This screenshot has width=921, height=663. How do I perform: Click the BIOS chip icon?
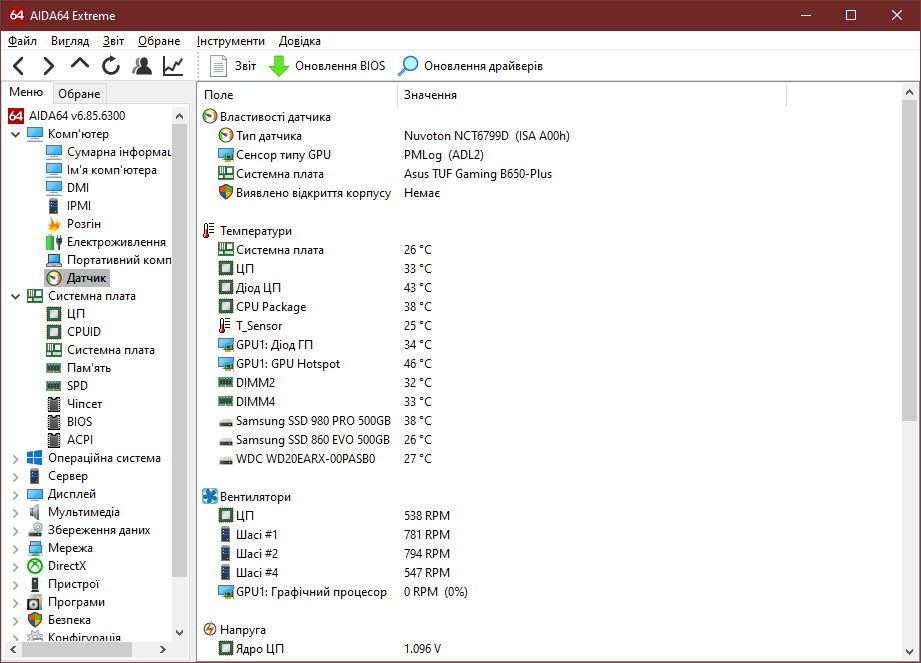pyautogui.click(x=54, y=422)
